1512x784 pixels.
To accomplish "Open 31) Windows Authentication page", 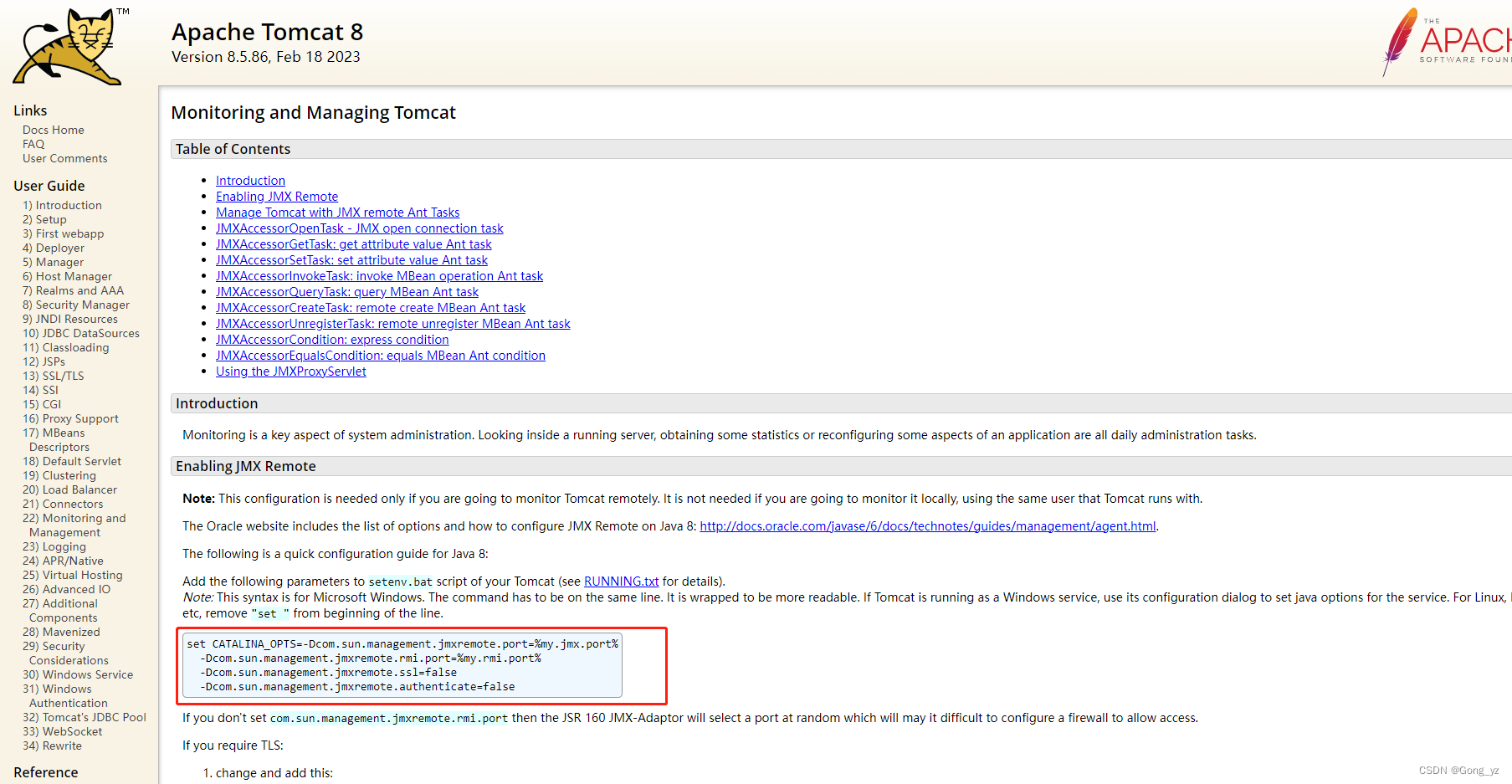I will click(x=65, y=696).
